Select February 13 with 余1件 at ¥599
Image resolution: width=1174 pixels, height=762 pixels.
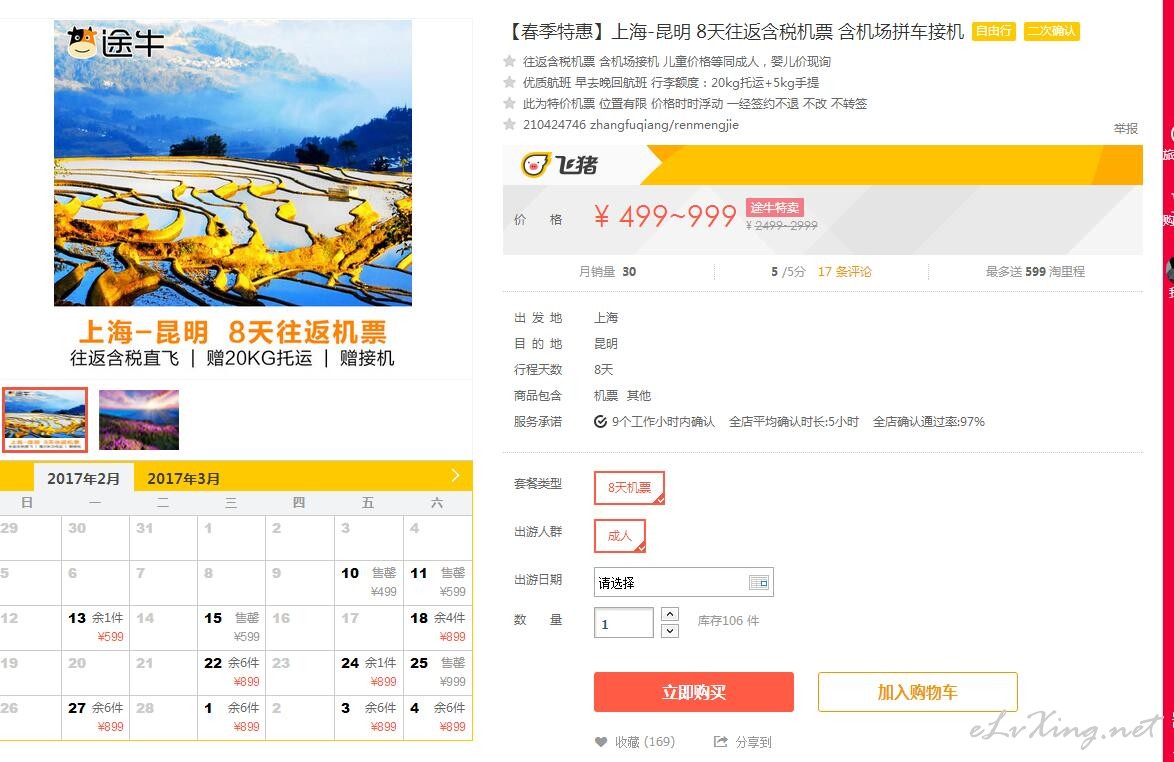[x=96, y=627]
